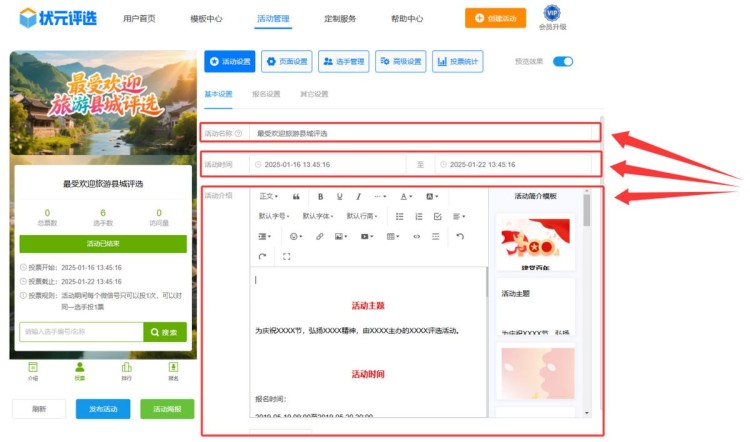Toggle the 预览效果 switch

click(563, 62)
